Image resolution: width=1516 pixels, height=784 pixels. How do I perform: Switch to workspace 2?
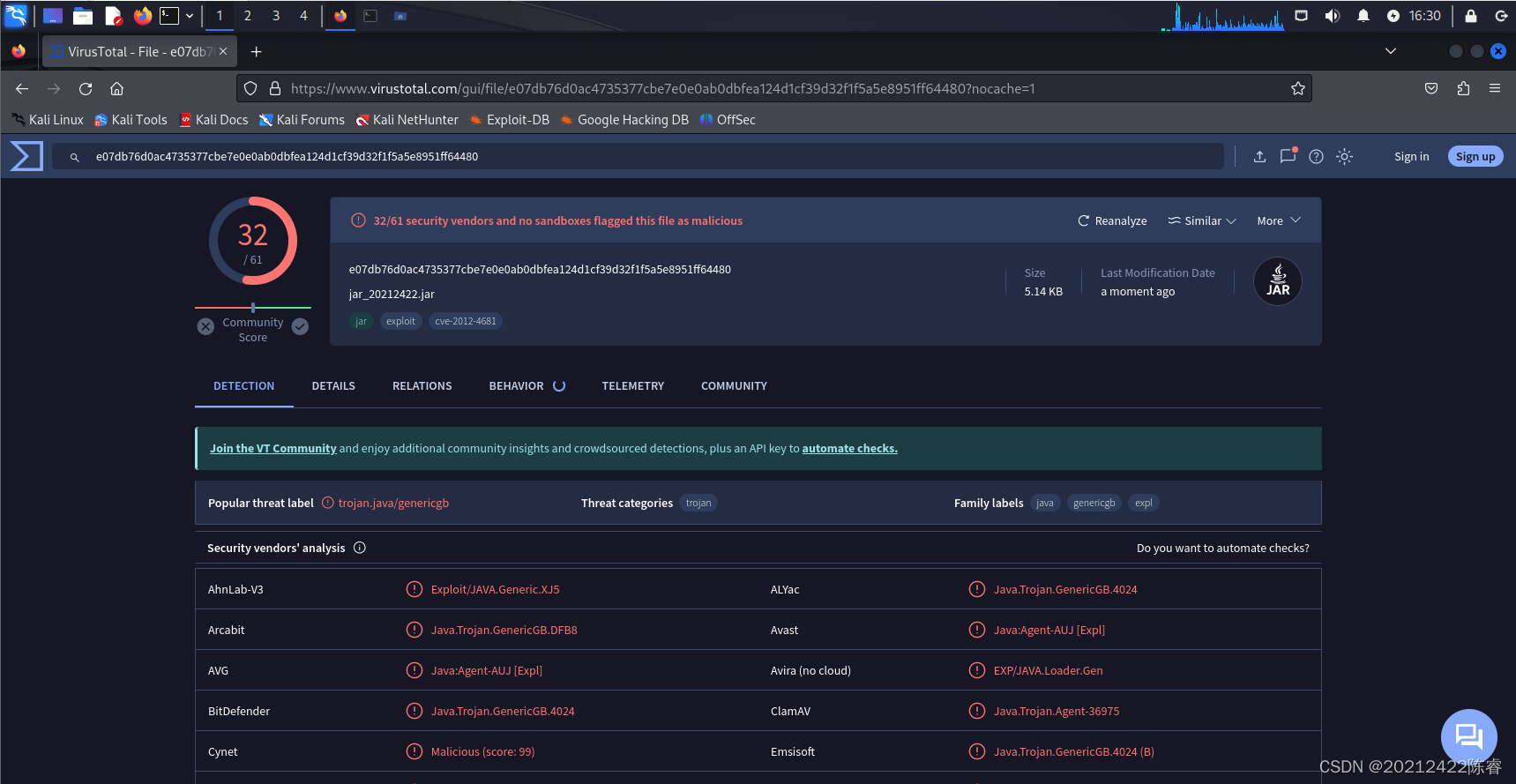pos(248,16)
